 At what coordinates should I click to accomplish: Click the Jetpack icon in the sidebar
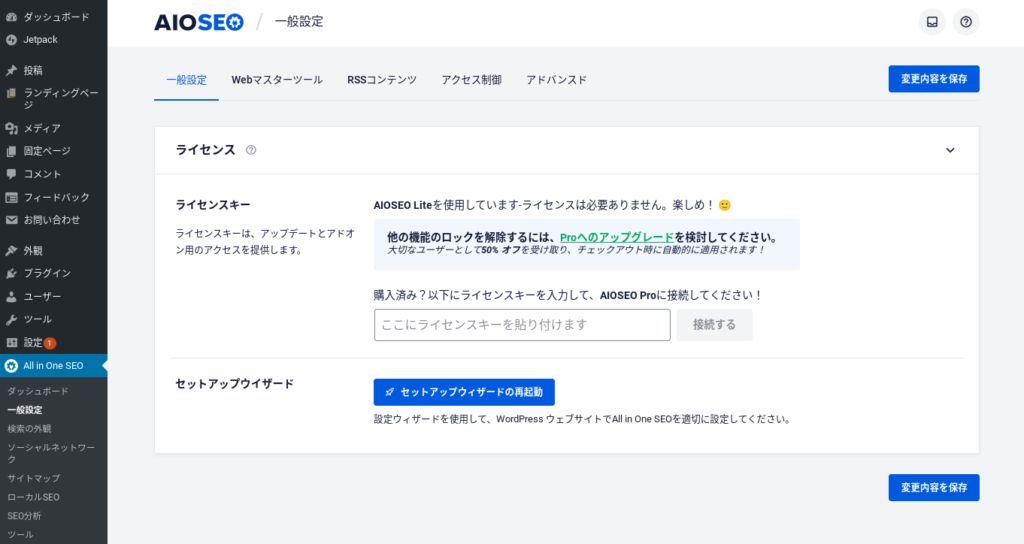(11, 40)
